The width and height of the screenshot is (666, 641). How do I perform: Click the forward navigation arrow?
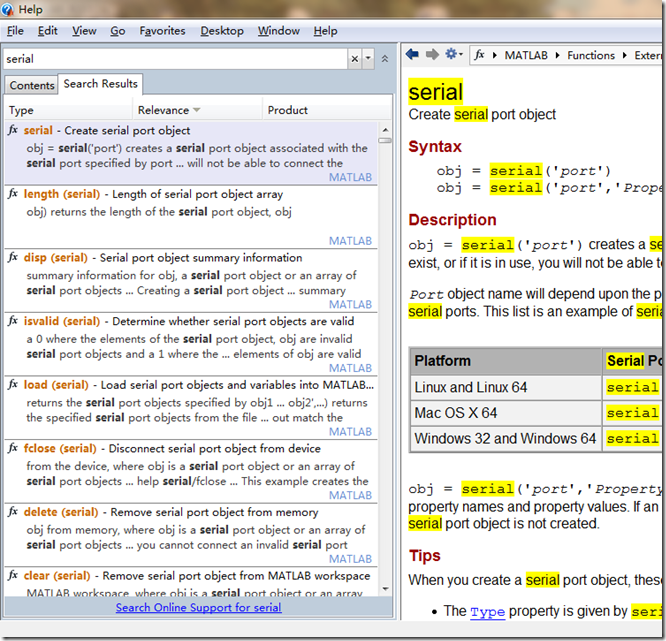click(432, 55)
